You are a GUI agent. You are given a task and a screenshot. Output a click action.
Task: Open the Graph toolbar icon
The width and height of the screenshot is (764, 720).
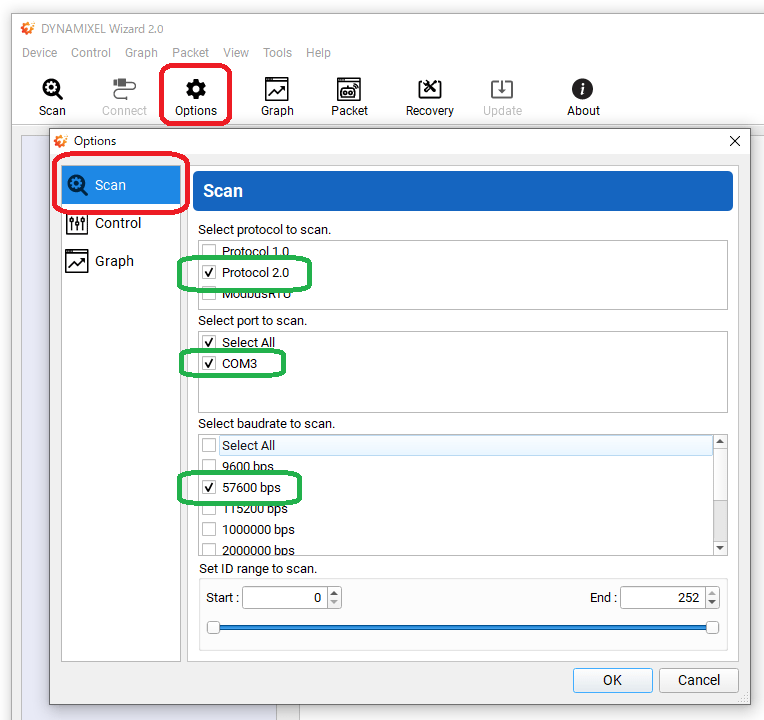click(277, 97)
